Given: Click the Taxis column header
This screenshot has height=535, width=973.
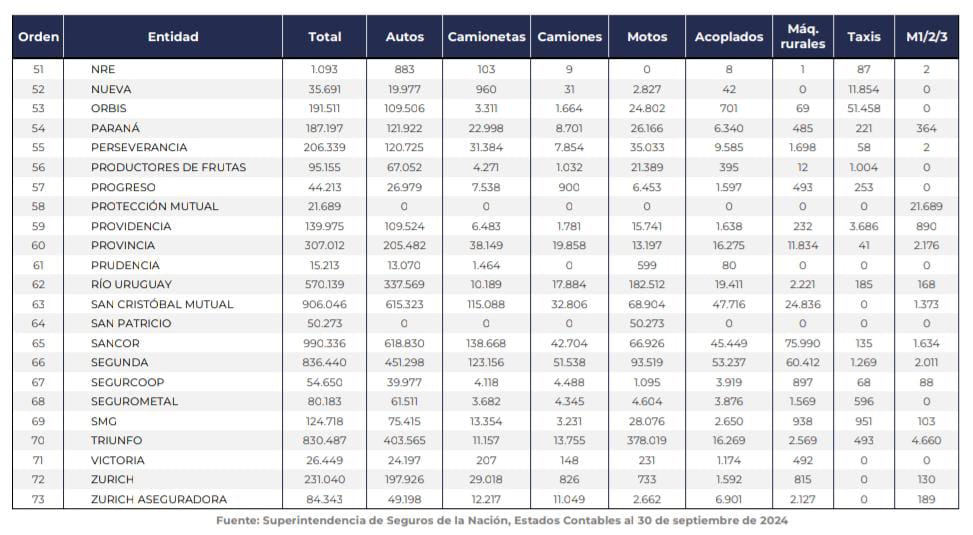Looking at the screenshot, I should [x=864, y=37].
